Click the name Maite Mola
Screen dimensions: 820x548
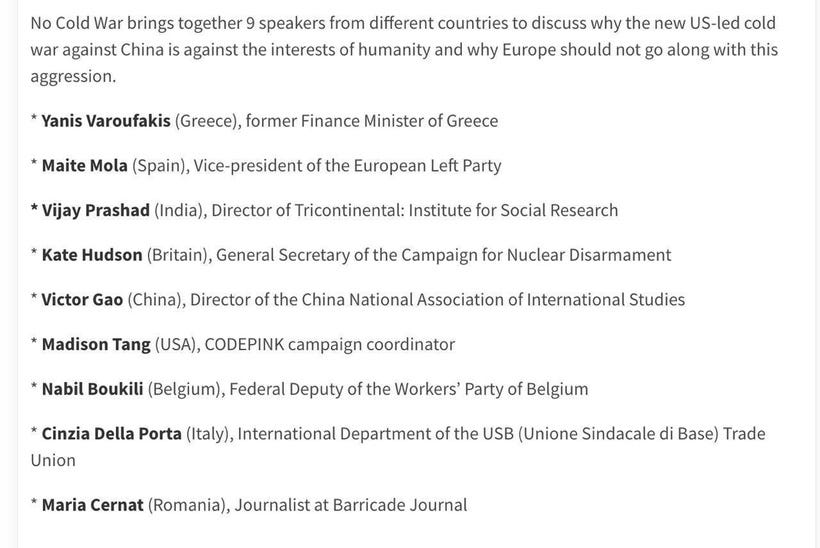85,166
